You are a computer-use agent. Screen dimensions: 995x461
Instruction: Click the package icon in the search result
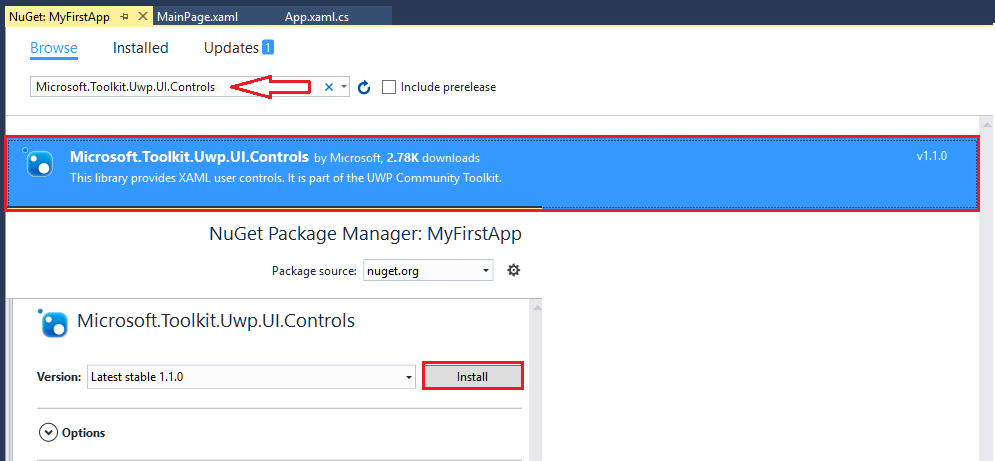(39, 163)
